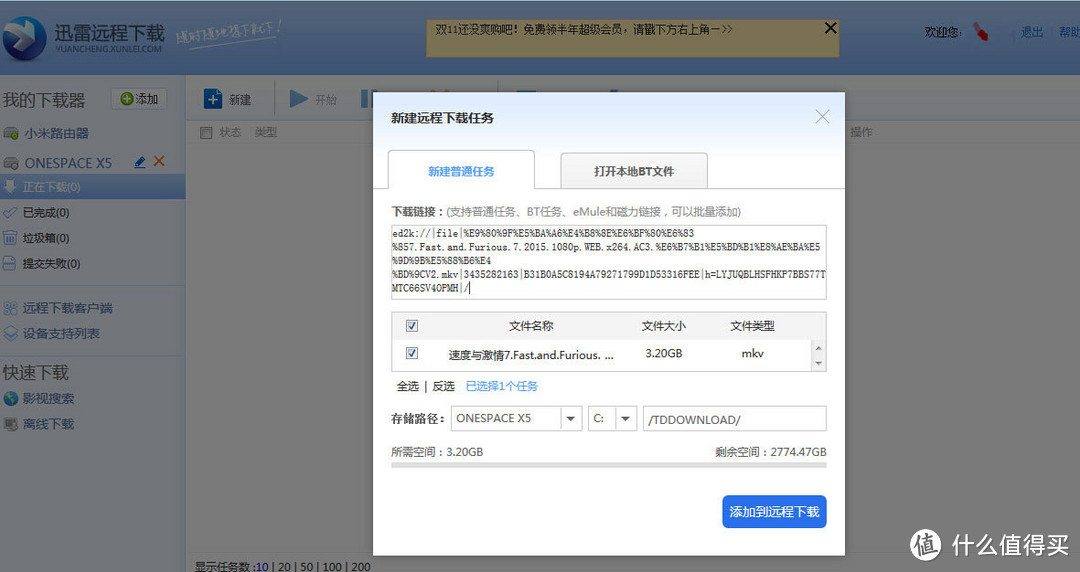Click the /TDDOWNLOAD/ path field

734,418
